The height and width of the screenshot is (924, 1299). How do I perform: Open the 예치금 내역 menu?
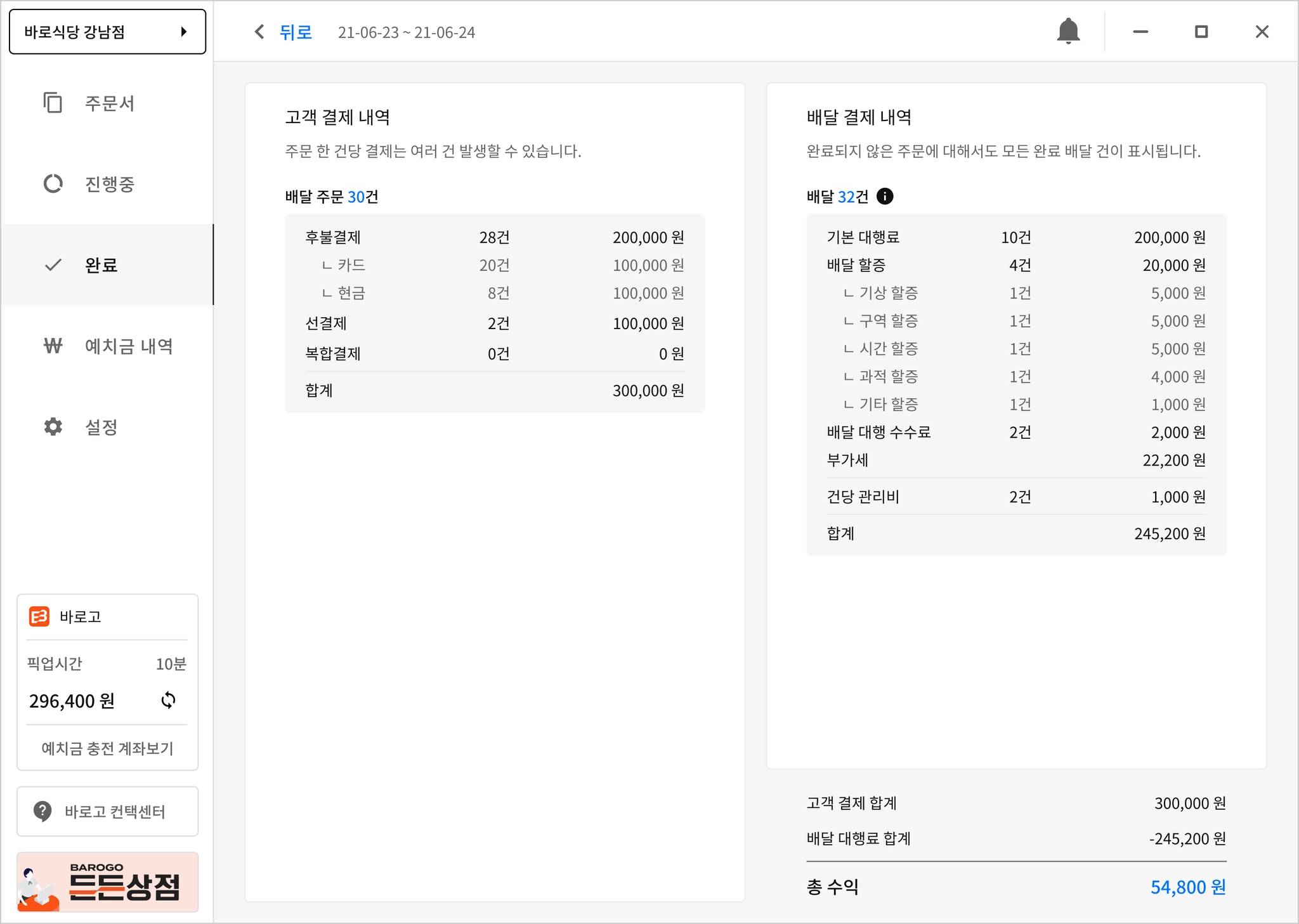129,346
